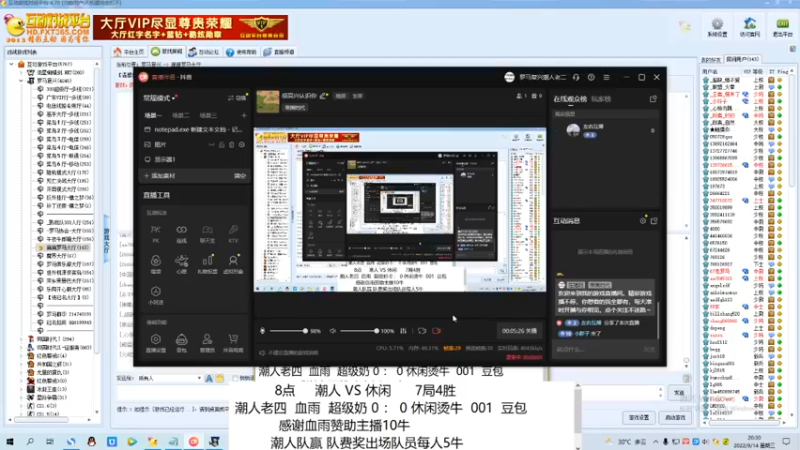
Task: Open the PK tool in live tools
Action: point(156,234)
